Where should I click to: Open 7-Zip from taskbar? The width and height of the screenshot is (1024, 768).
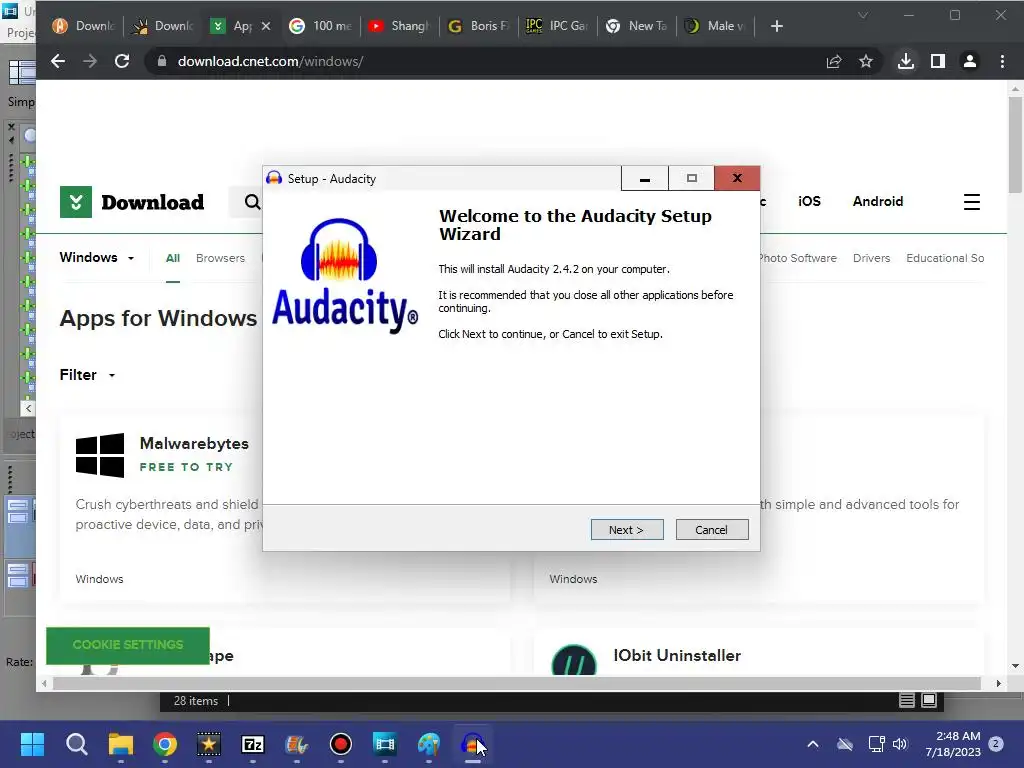click(253, 744)
